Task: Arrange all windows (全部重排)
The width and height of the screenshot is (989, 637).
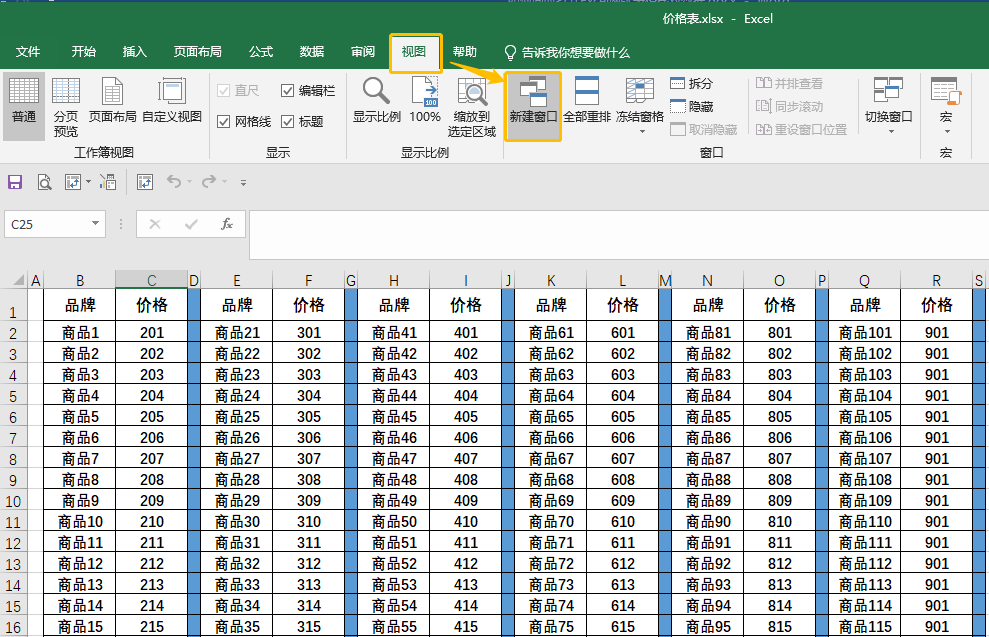Action: point(587,100)
